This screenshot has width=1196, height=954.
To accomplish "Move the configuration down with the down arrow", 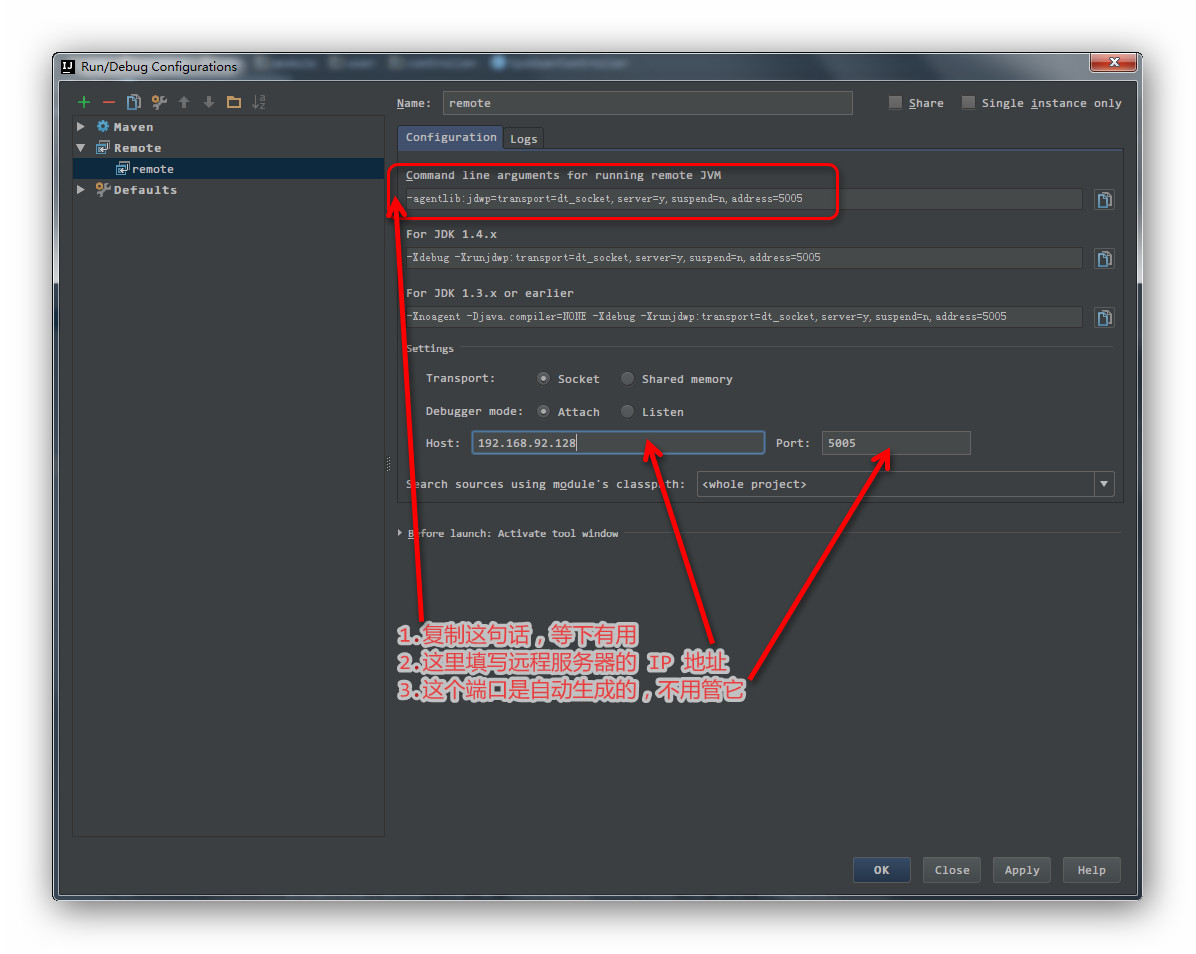I will click(209, 101).
